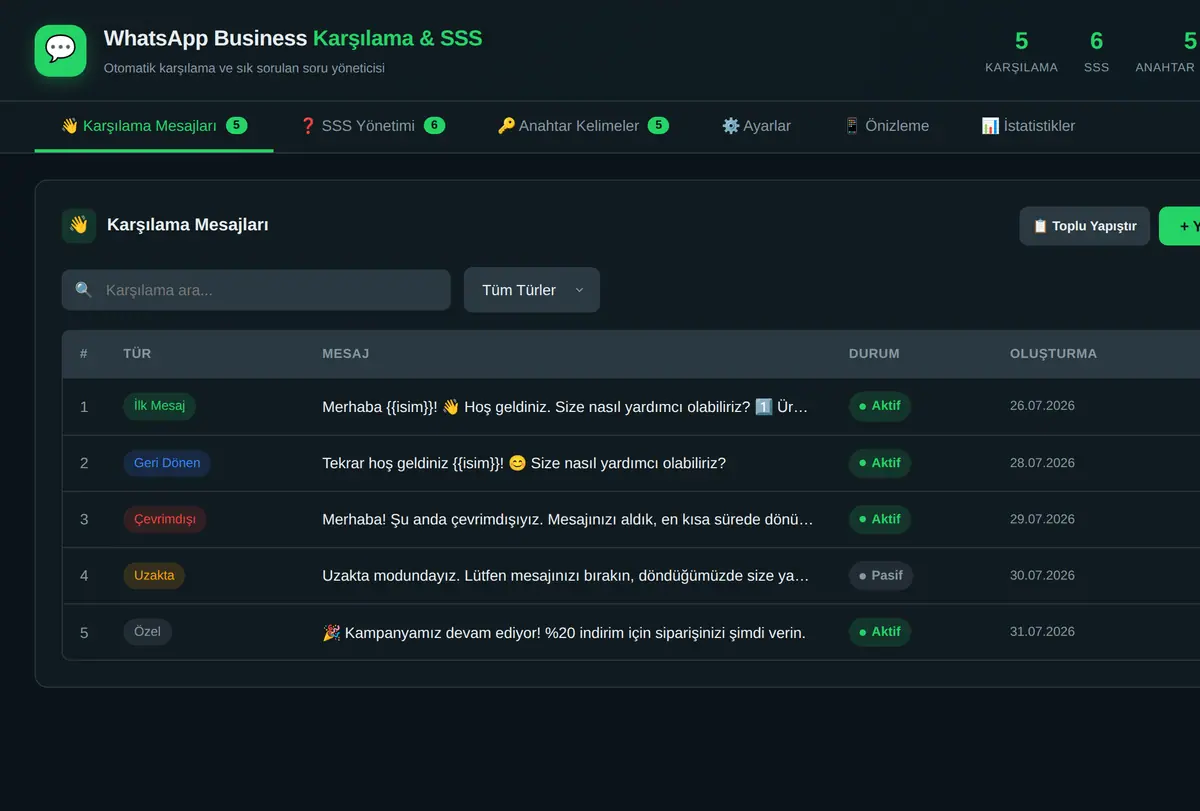Open the Karşılama Mesajları tab
Screen dimensions: 1200x811
[x=154, y=126]
